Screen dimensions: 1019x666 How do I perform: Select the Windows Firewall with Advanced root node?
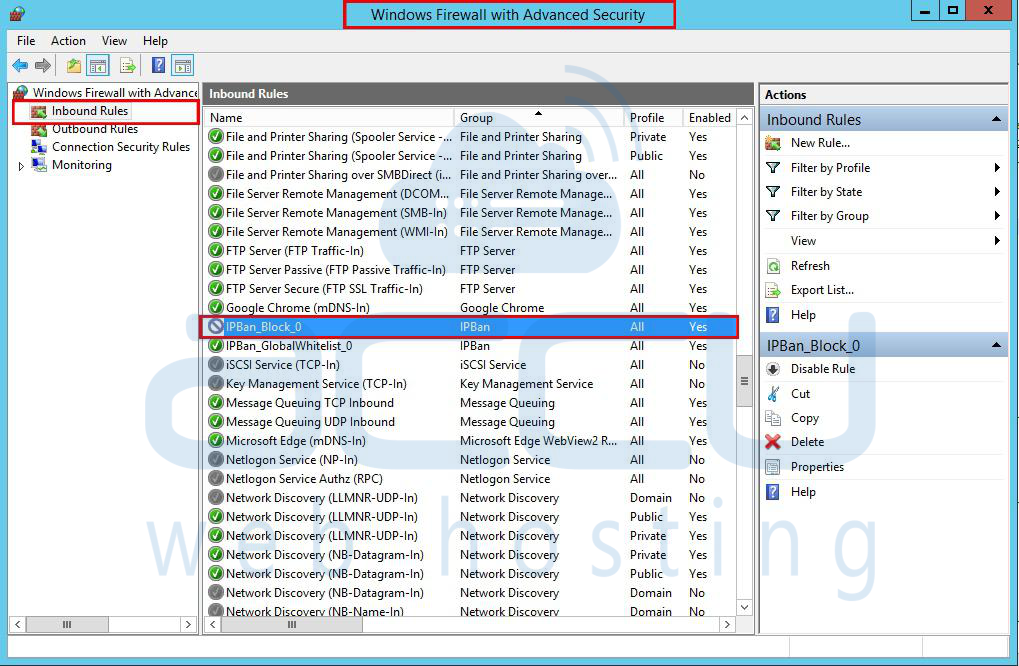pyautogui.click(x=115, y=93)
